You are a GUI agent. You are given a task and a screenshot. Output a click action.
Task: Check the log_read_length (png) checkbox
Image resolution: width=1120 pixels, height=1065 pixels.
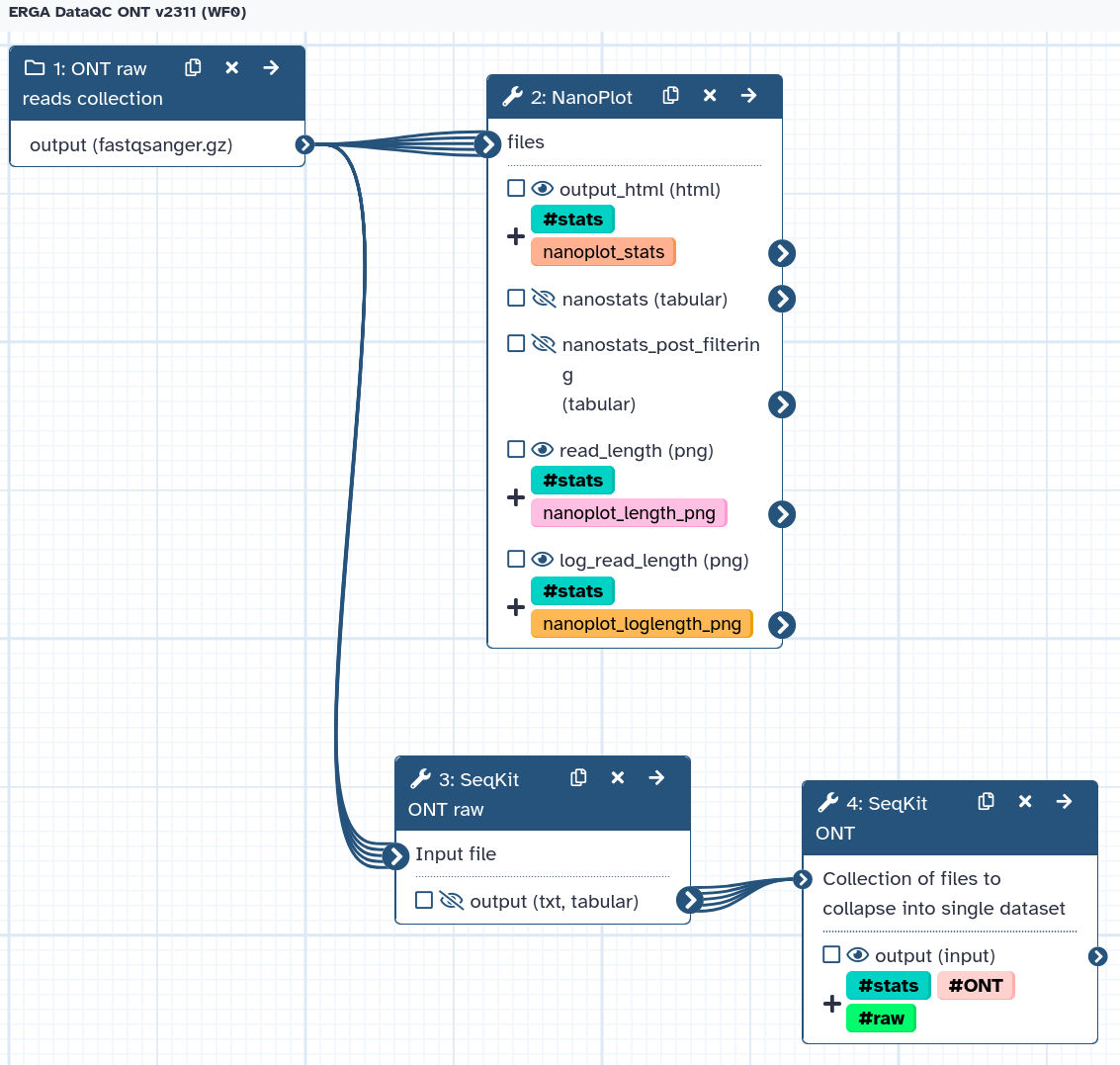[x=516, y=559]
